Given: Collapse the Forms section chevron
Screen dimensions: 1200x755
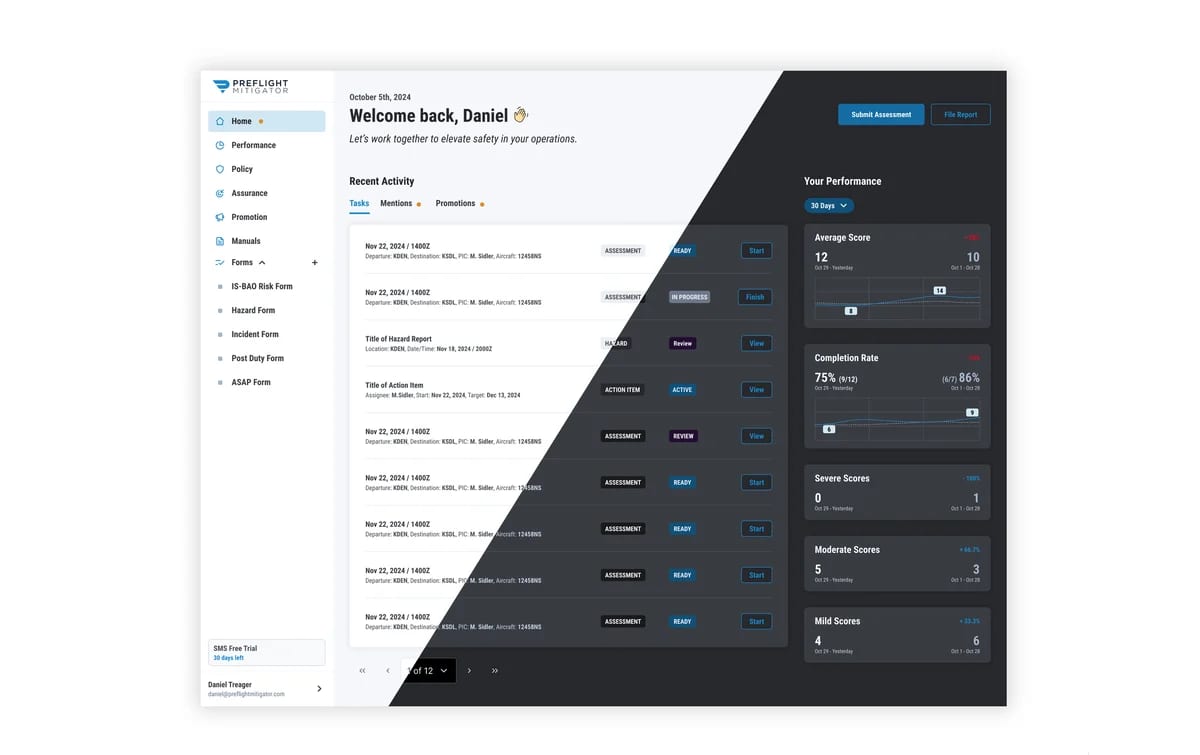Looking at the screenshot, I should coord(262,263).
